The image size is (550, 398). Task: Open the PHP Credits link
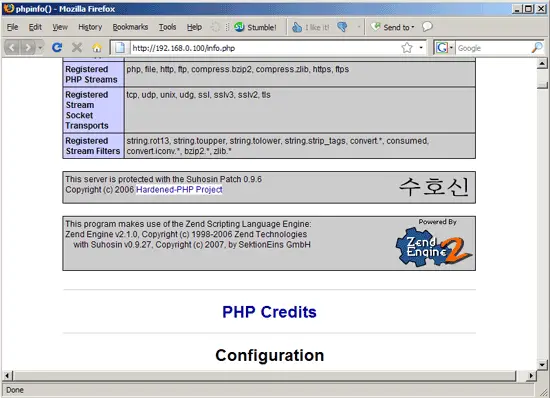pyautogui.click(x=269, y=312)
